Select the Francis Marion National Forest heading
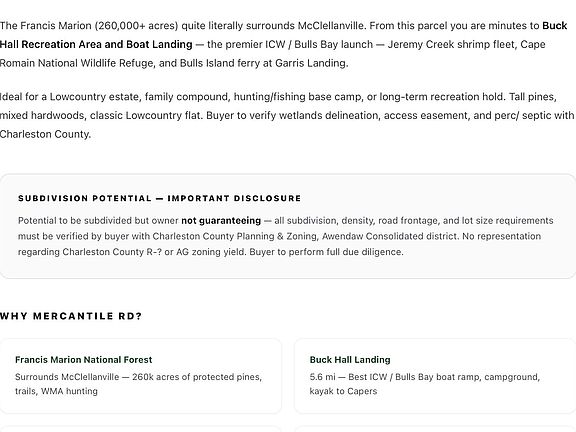 pos(83,360)
